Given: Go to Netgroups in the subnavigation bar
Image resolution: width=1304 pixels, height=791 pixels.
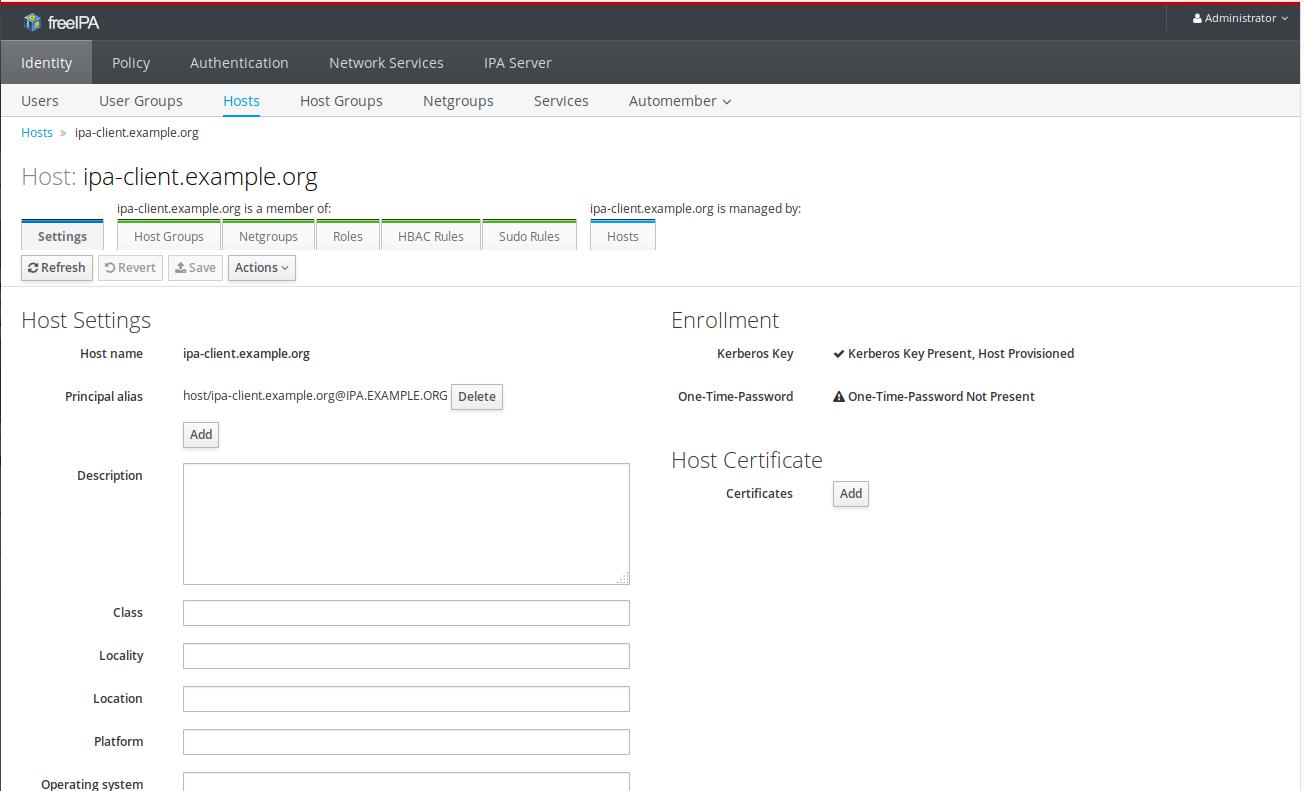Looking at the screenshot, I should tap(458, 101).
